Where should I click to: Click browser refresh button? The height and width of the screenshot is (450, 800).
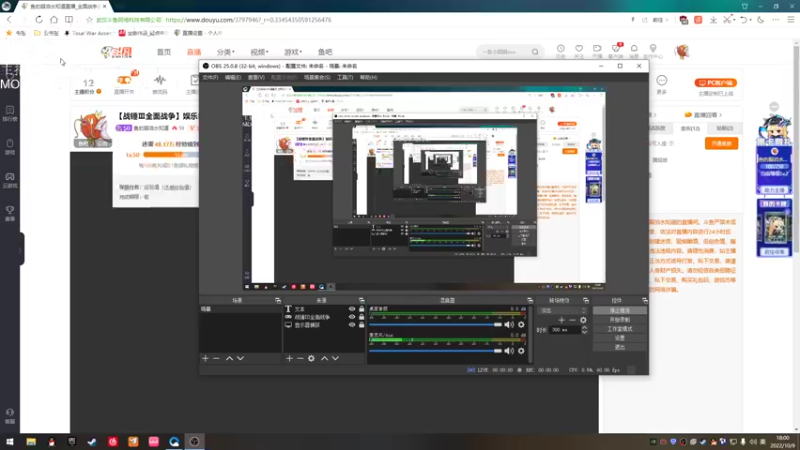39,19
